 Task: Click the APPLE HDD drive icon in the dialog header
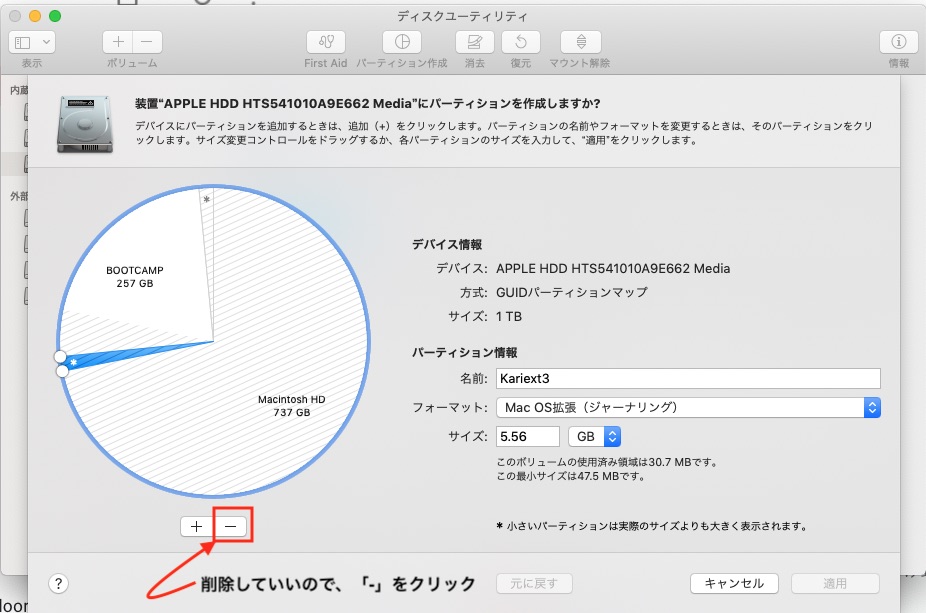tap(85, 124)
